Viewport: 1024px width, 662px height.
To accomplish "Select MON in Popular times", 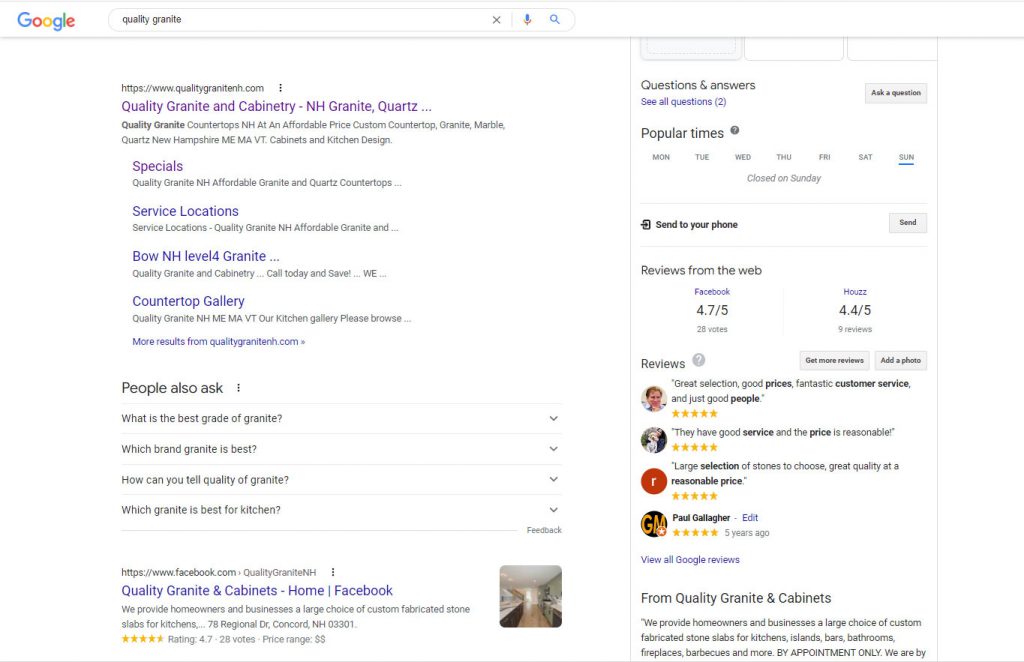I will [661, 157].
